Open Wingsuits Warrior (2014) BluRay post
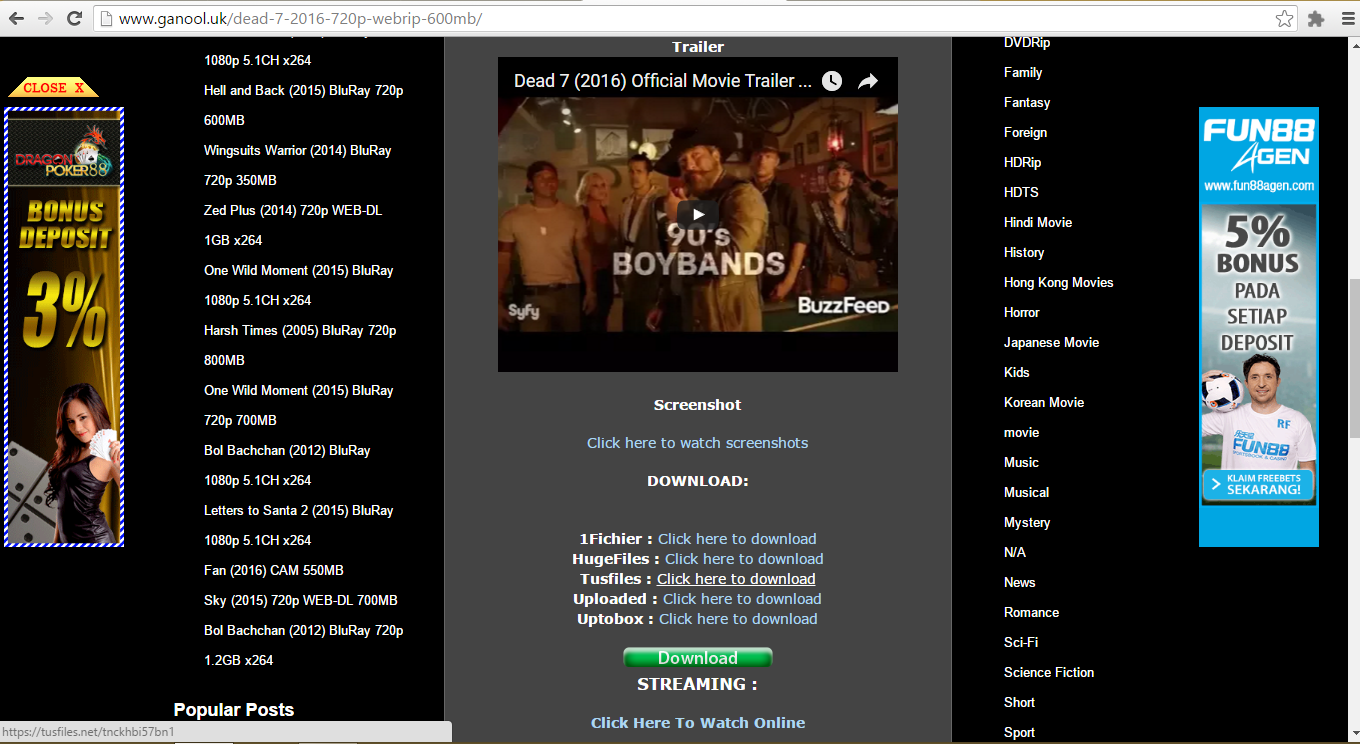 (298, 165)
